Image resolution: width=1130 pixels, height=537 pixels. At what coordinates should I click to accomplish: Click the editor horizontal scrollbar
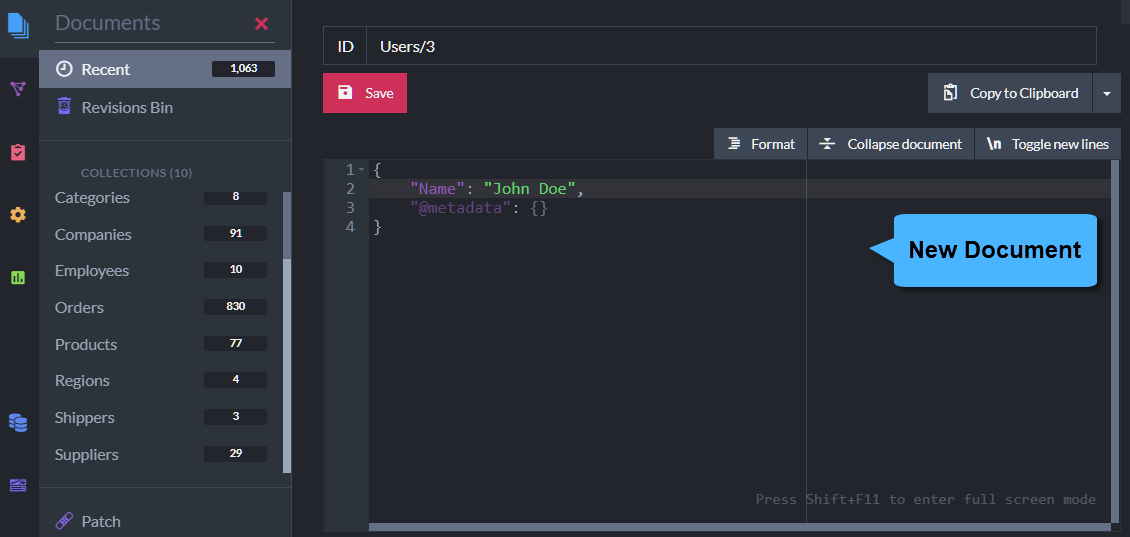coord(740,527)
